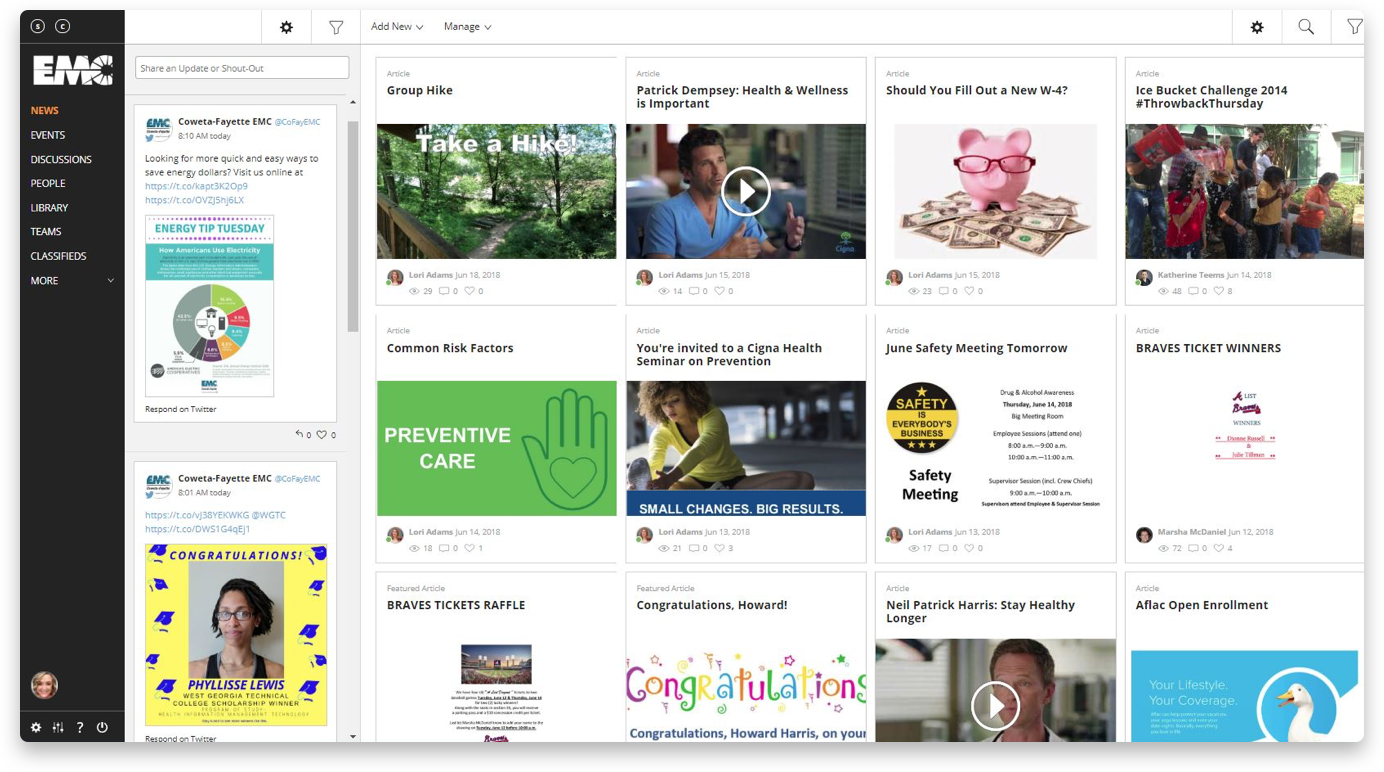The width and height of the screenshot is (1384, 772).
Task: Click Marsha McDaniel avatar on Braves Winners card
Action: coord(1144,535)
